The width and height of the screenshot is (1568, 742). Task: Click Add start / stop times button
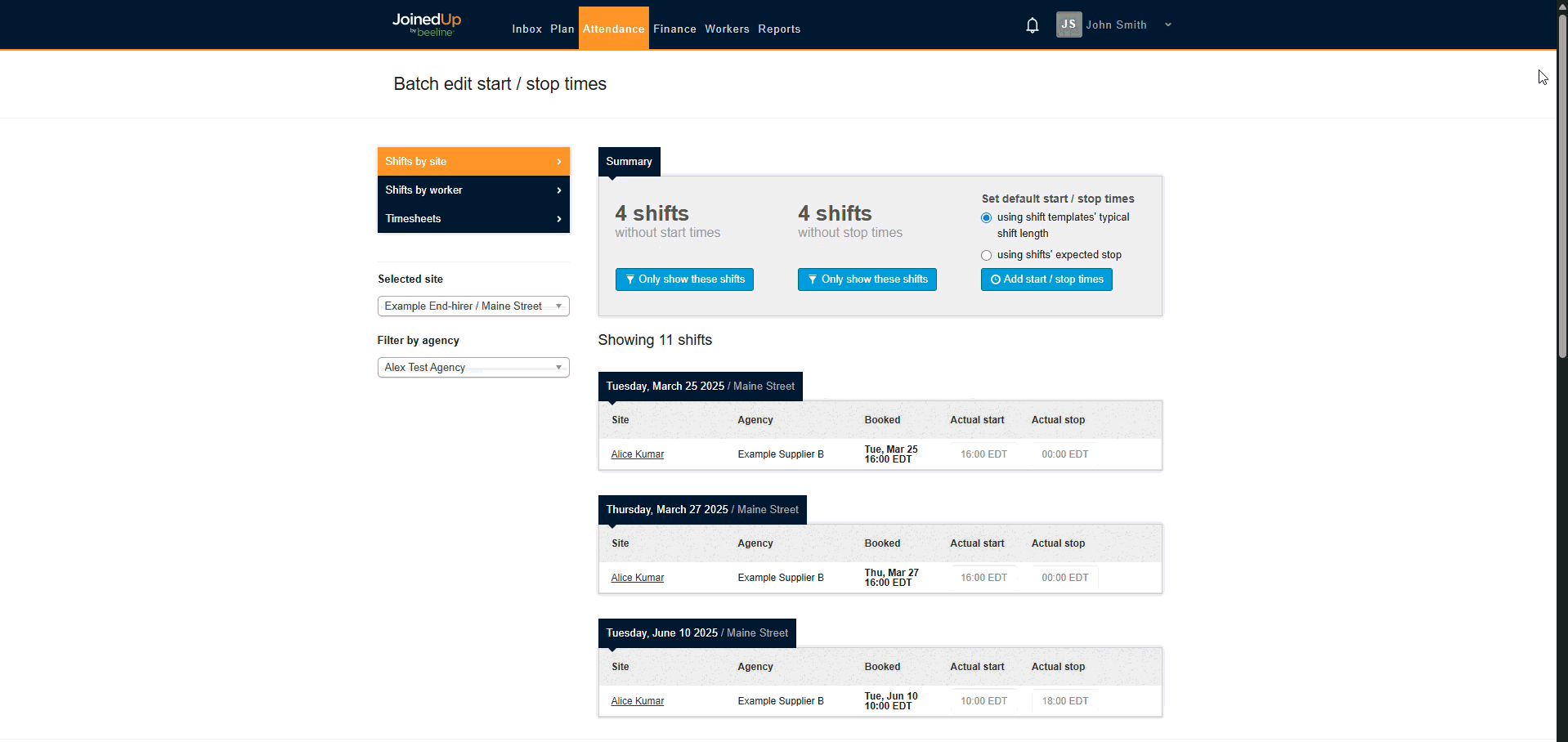1046,279
